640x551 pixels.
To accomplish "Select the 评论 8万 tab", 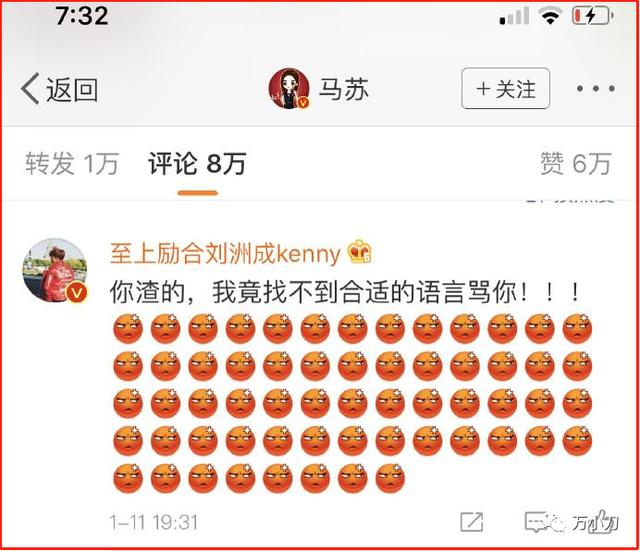I will tap(197, 163).
